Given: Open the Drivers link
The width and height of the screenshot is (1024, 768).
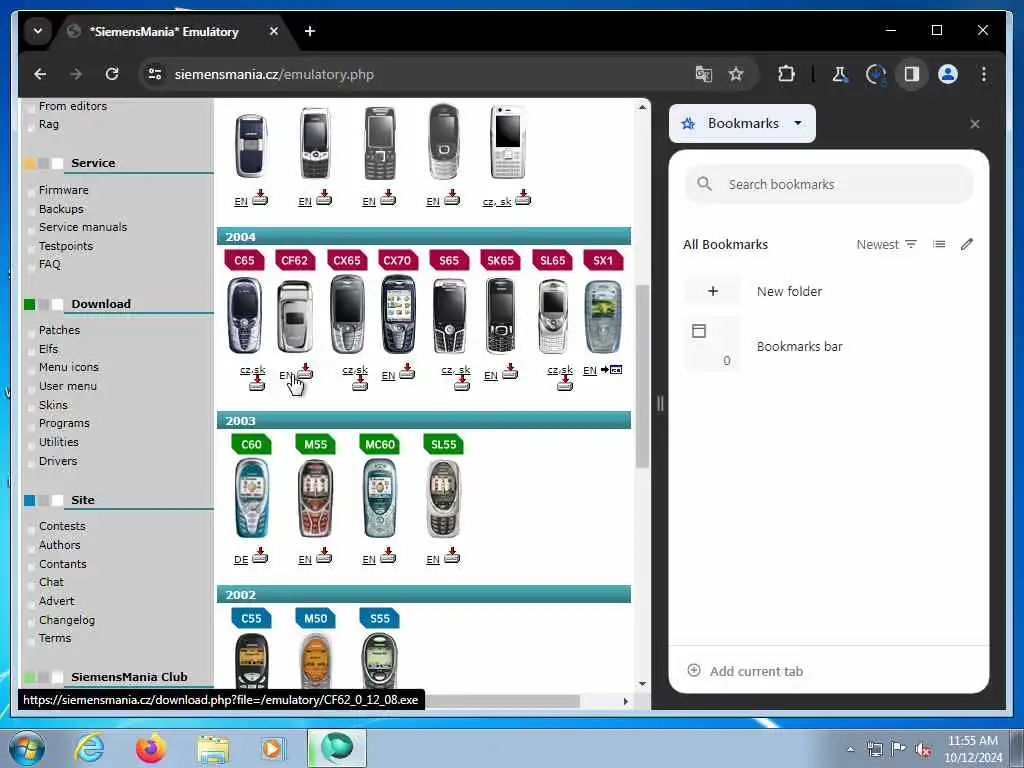Looking at the screenshot, I should [58, 461].
